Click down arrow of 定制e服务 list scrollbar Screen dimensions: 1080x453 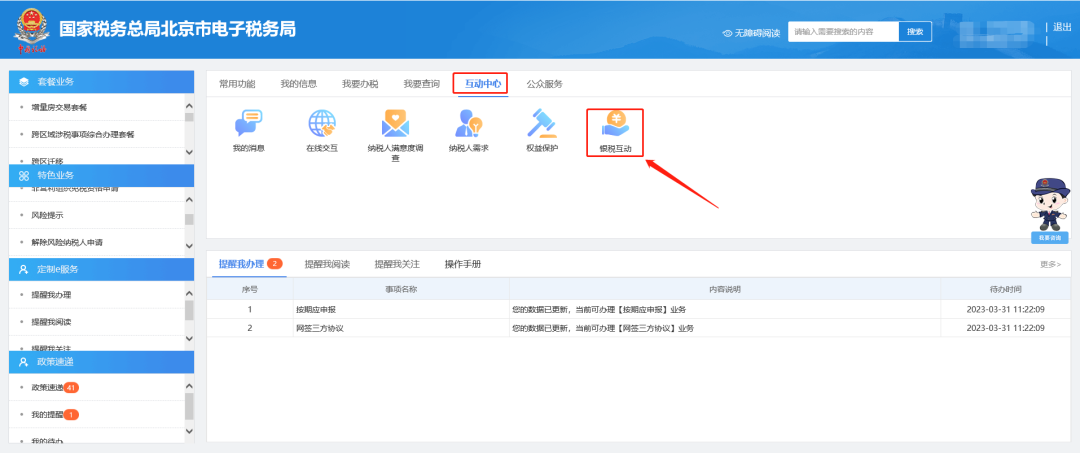point(189,339)
